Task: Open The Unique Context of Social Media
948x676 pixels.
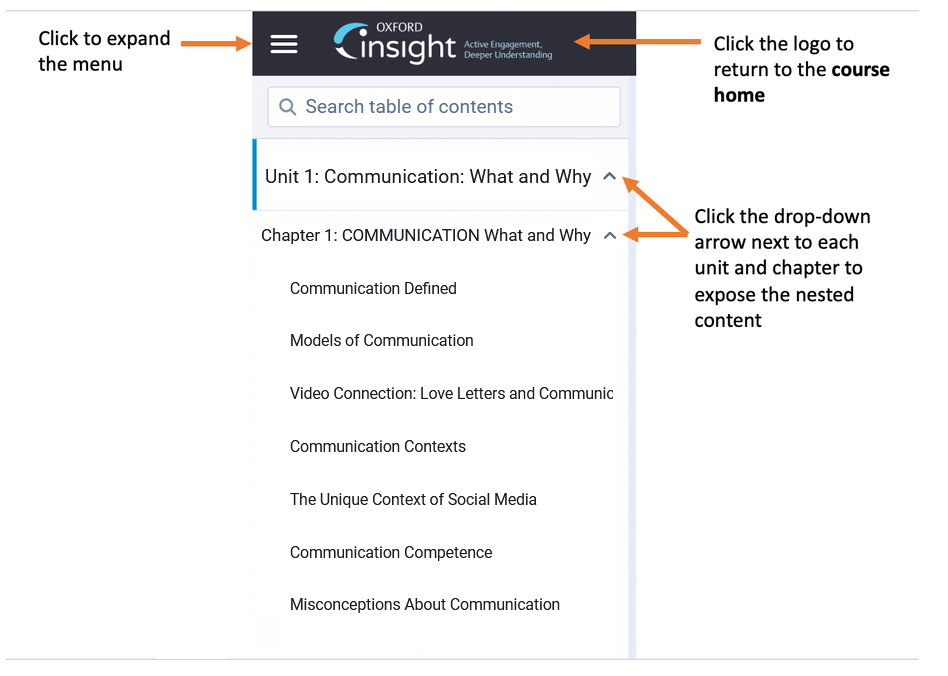Action: click(413, 499)
